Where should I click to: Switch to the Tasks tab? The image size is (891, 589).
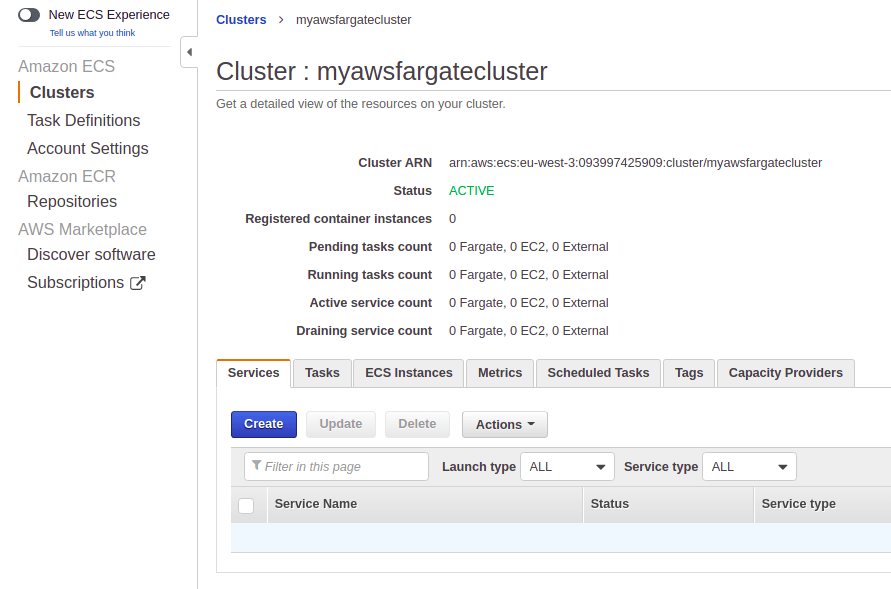[322, 373]
